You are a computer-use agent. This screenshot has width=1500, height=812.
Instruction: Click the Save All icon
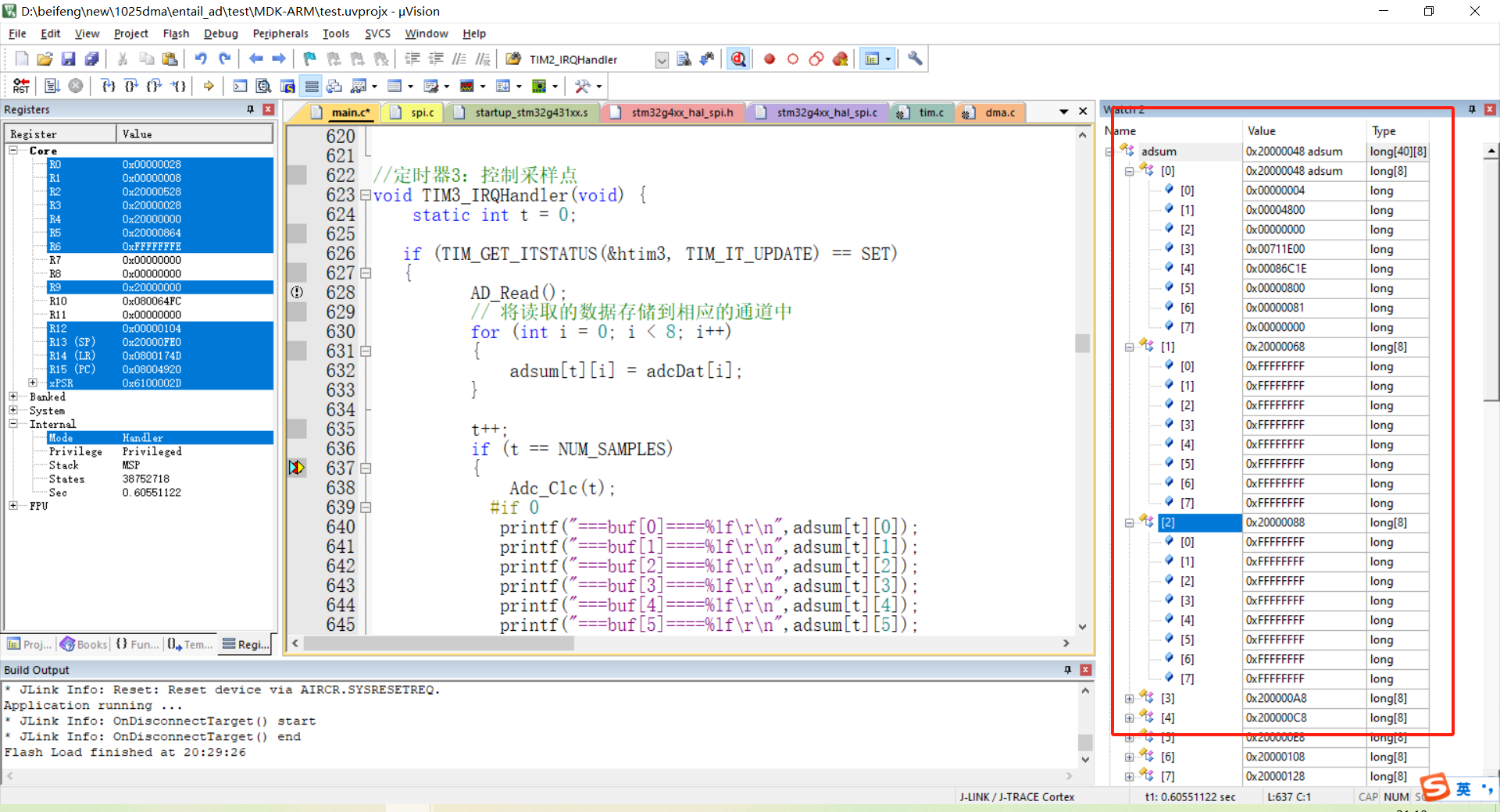click(x=91, y=59)
